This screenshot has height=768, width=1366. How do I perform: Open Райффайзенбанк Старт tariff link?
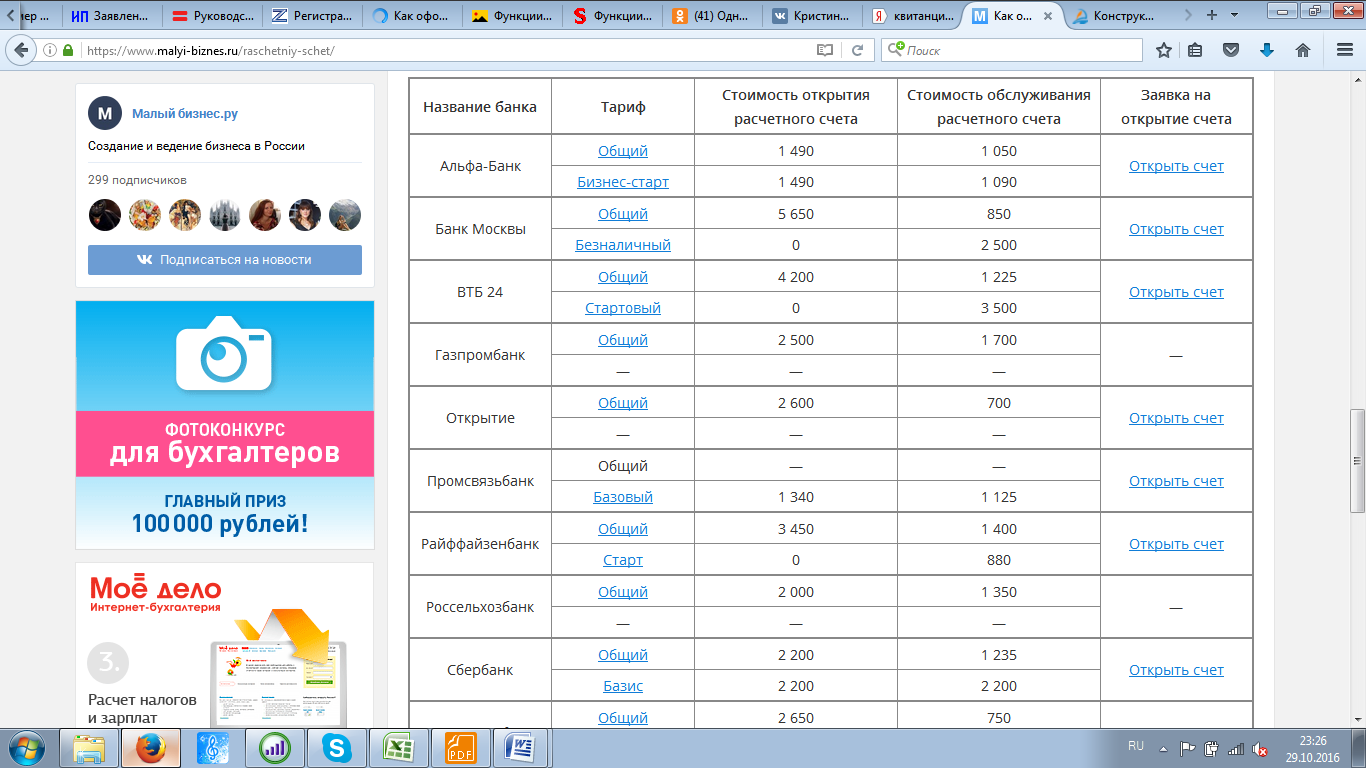pyautogui.click(x=623, y=560)
